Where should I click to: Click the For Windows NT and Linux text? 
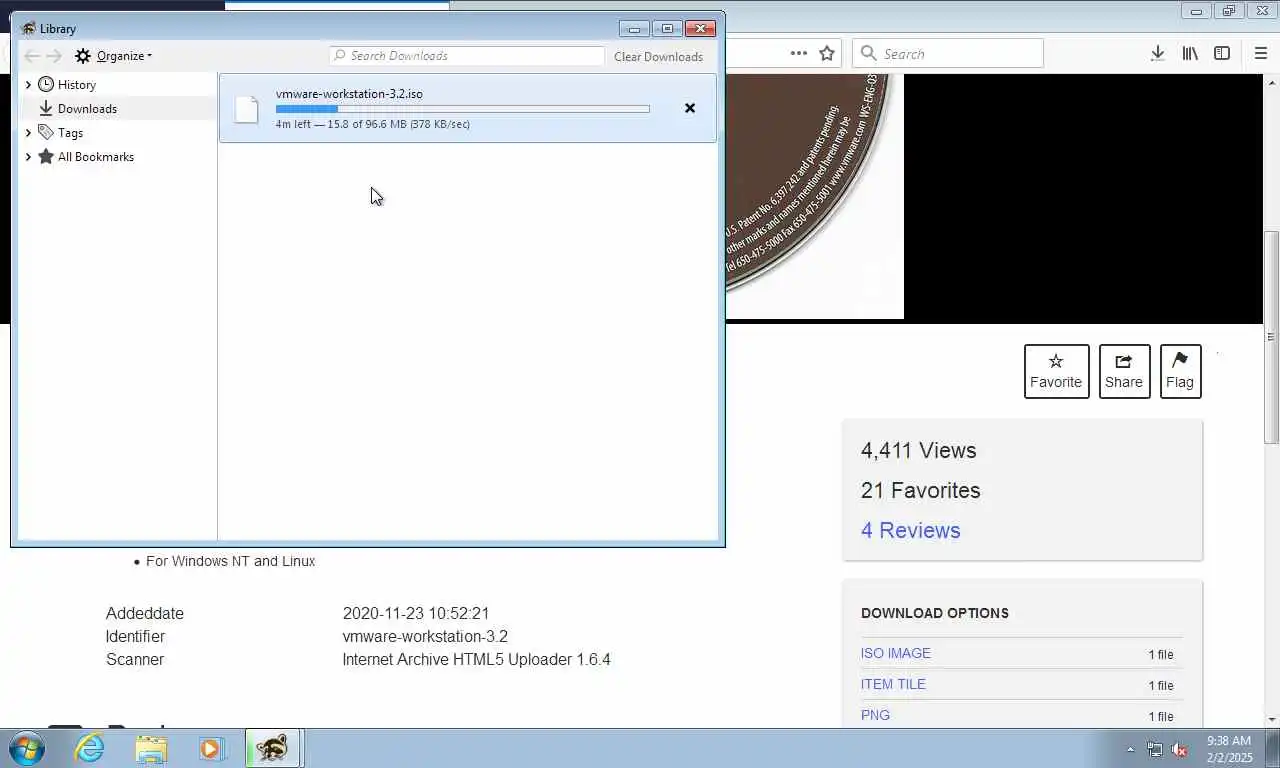pyautogui.click(x=230, y=561)
